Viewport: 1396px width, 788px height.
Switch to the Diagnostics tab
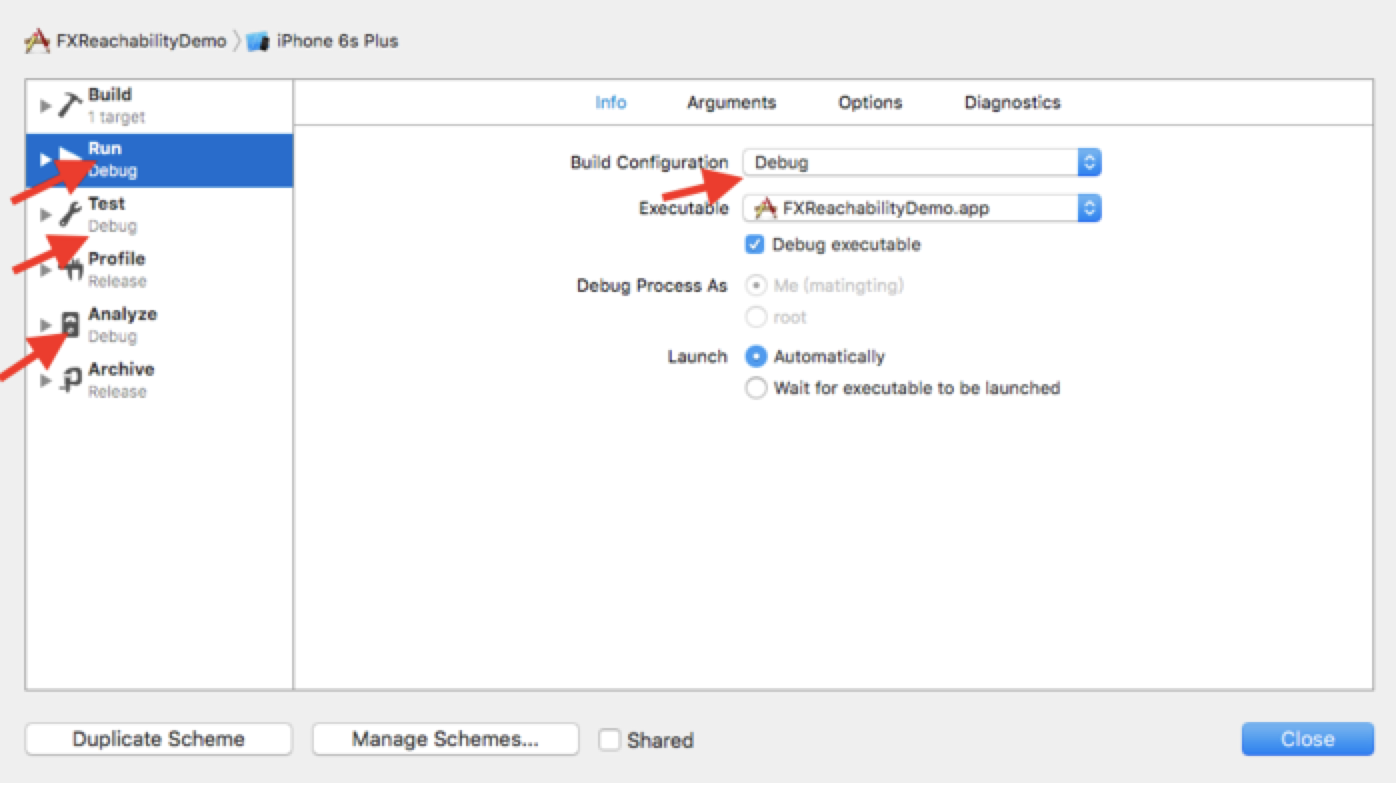point(1012,102)
